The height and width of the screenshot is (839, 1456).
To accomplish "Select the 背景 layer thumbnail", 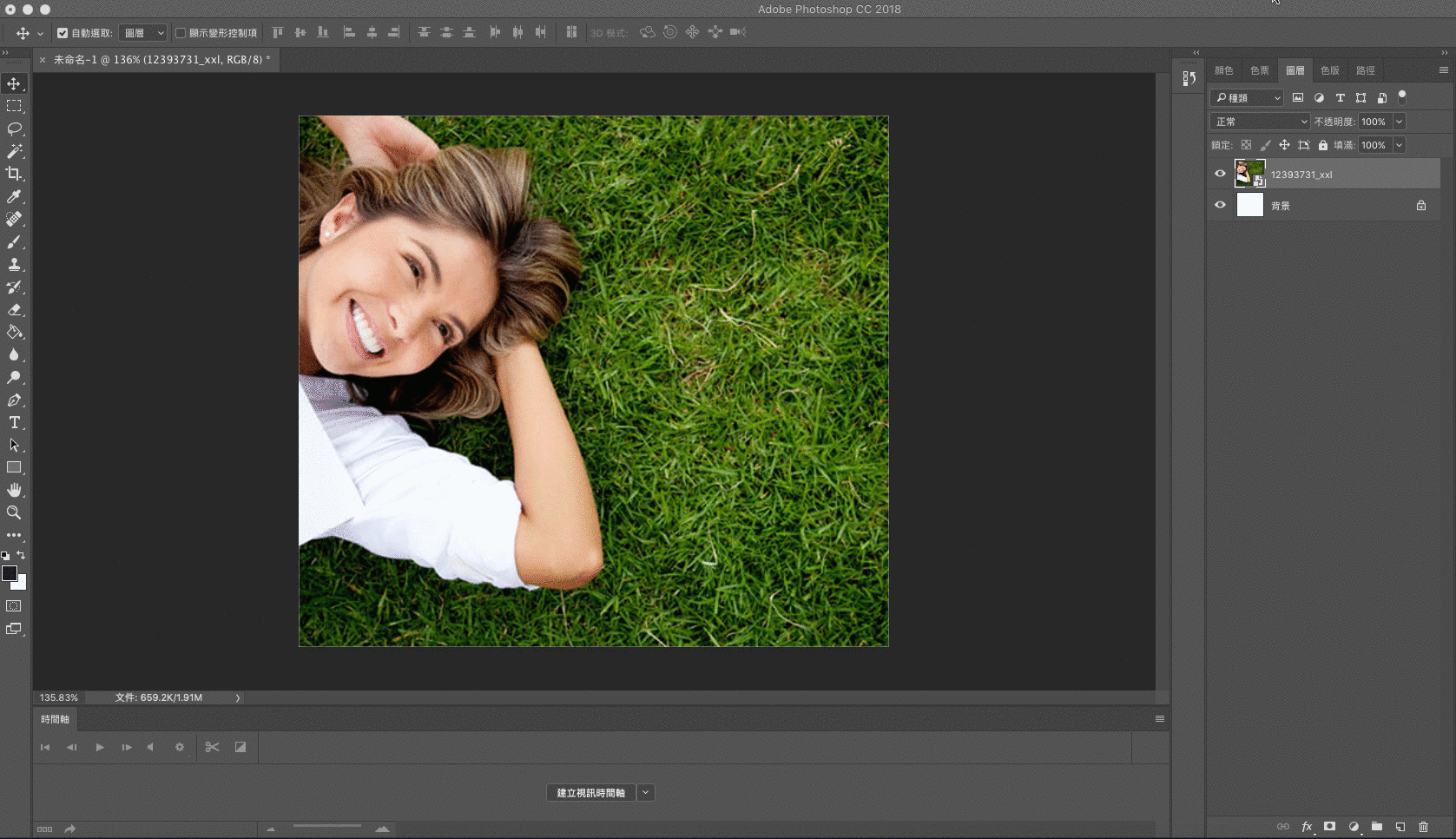I will 1250,205.
